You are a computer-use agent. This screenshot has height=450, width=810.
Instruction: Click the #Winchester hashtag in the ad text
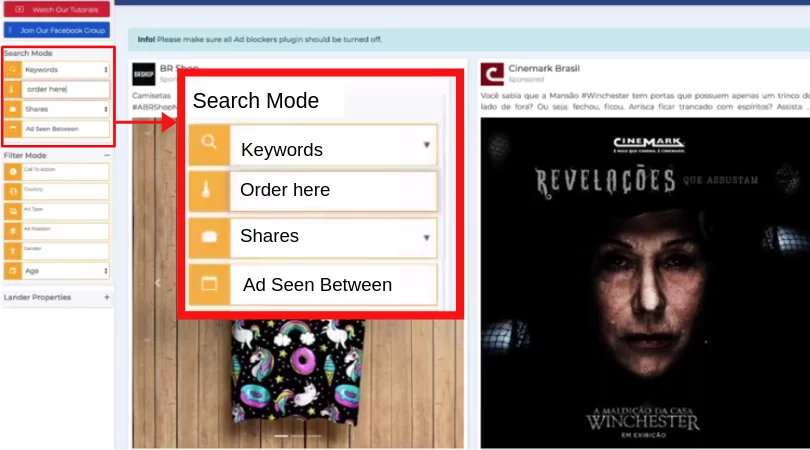tap(606, 96)
